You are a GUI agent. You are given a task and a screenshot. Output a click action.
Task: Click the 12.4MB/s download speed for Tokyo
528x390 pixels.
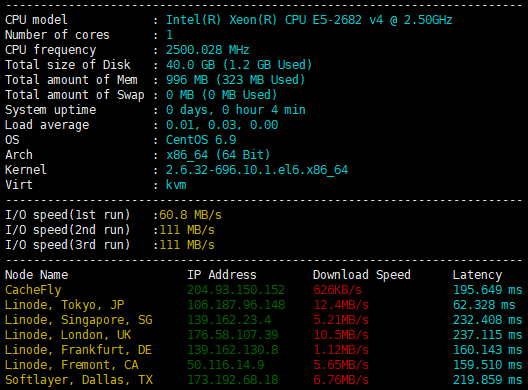341,305
